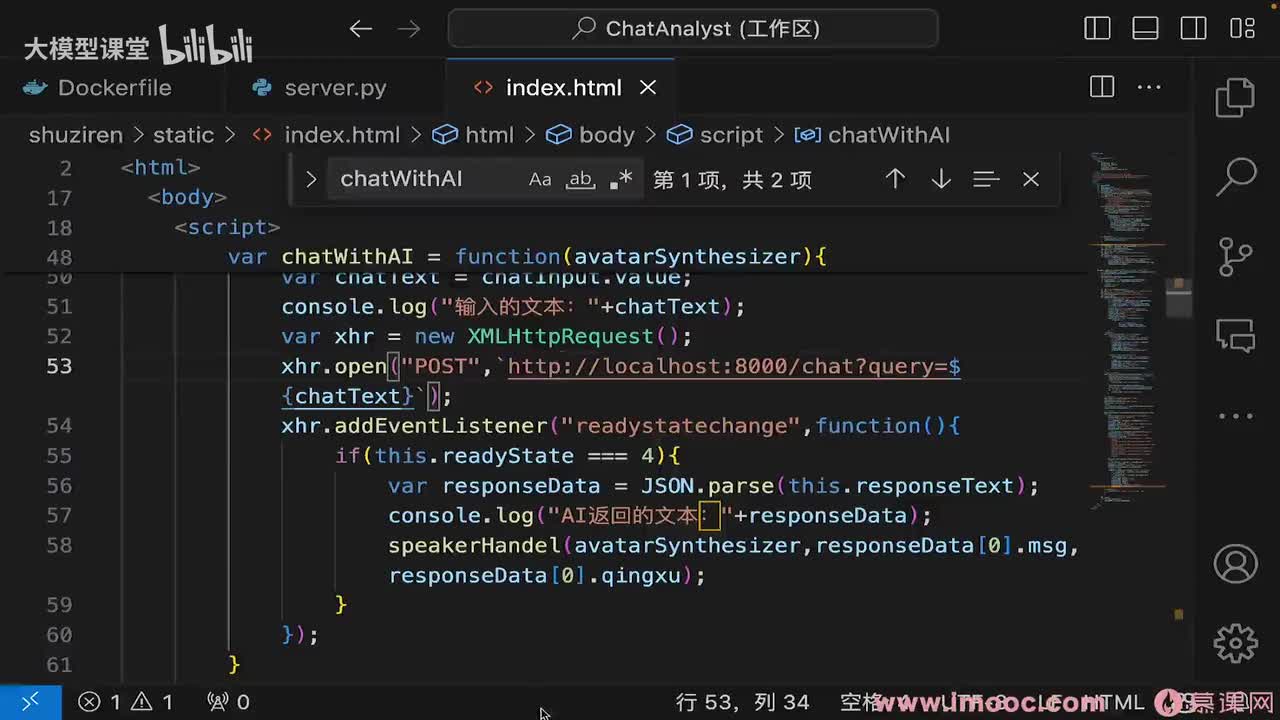Jump to the sticky <html> line
The height and width of the screenshot is (720, 1280).
point(161,168)
